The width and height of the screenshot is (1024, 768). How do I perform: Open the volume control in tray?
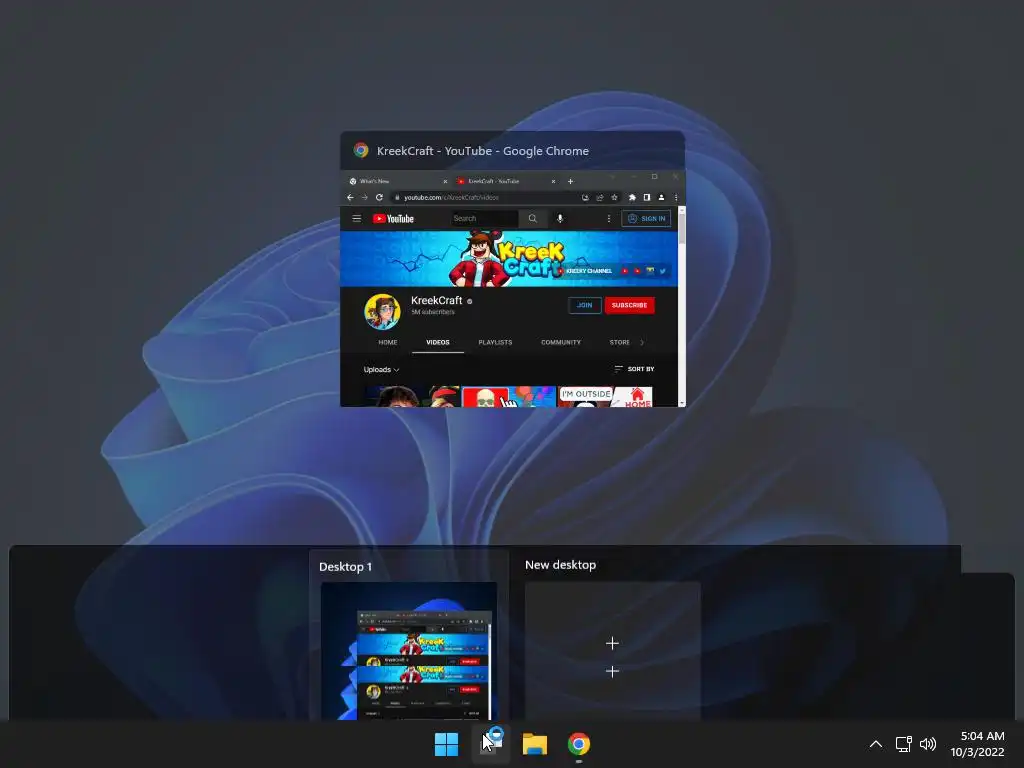927,744
